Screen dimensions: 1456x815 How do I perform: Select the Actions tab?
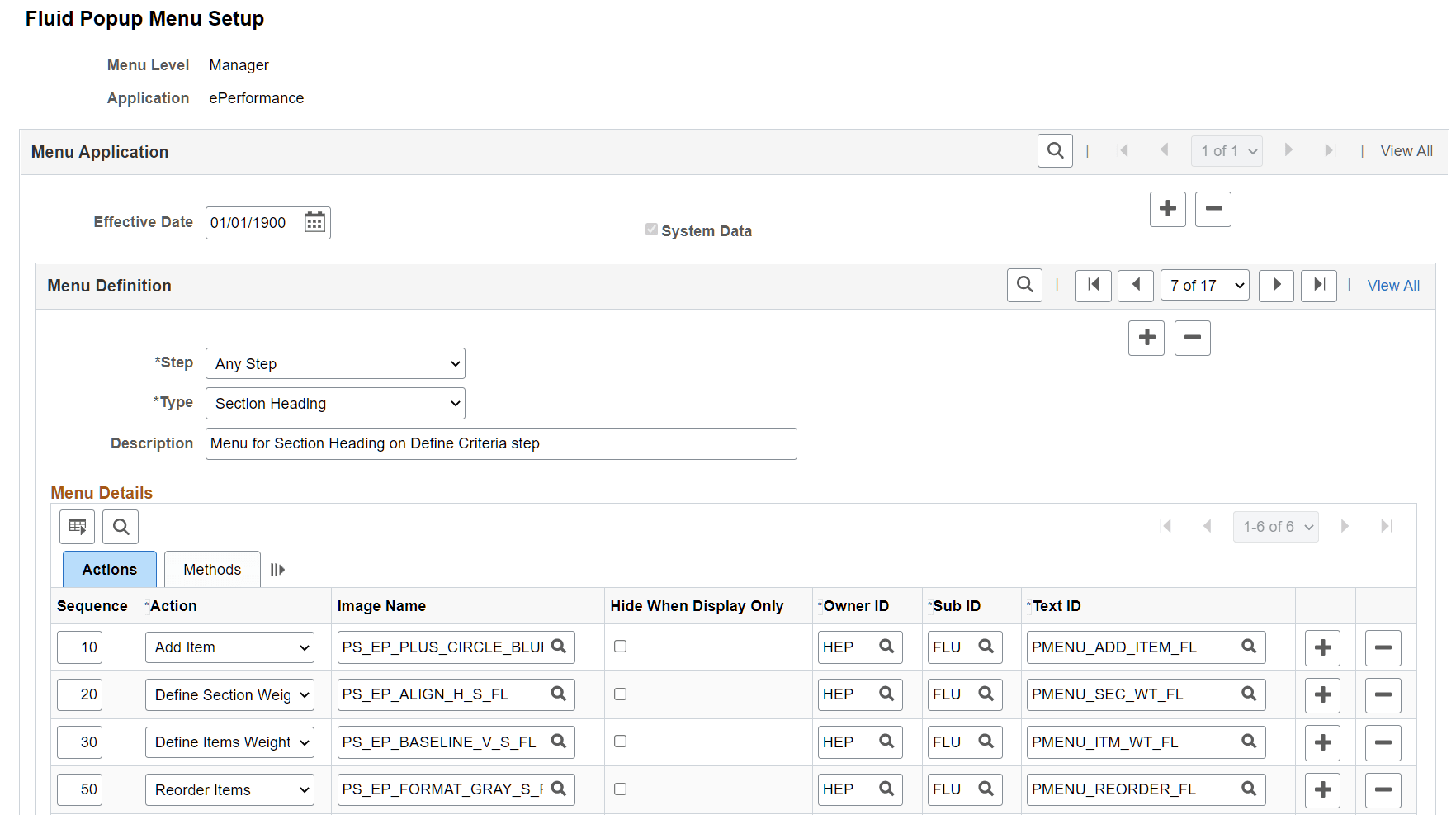point(108,569)
